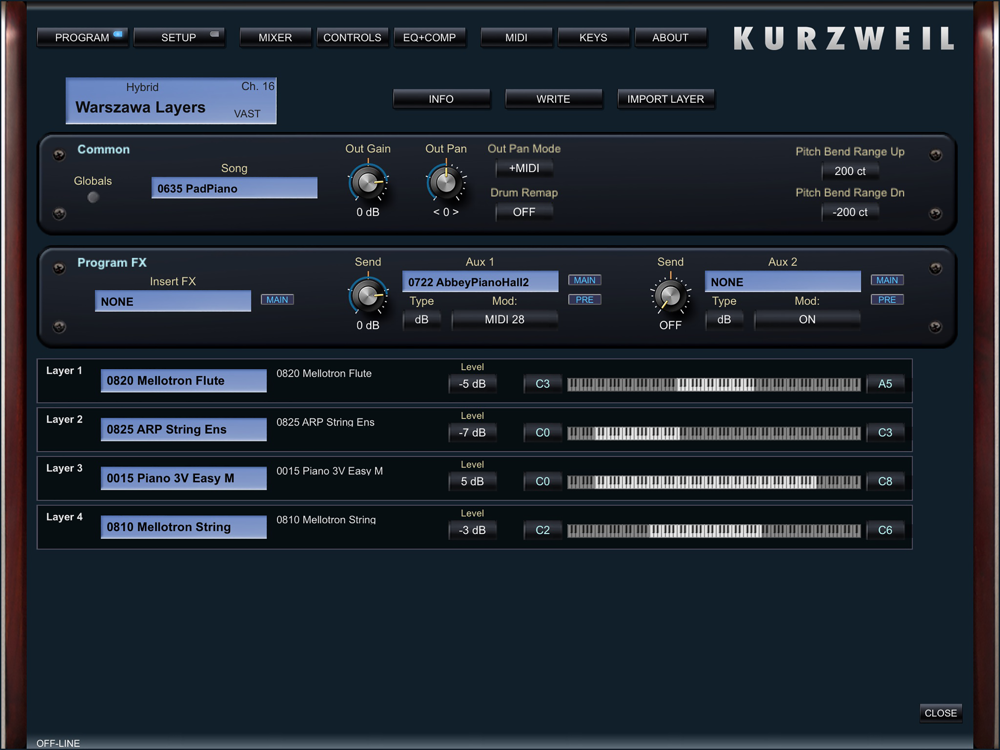Click Layer 2 keyboard range strip
Viewport: 1000px width, 750px height.
(x=714, y=433)
